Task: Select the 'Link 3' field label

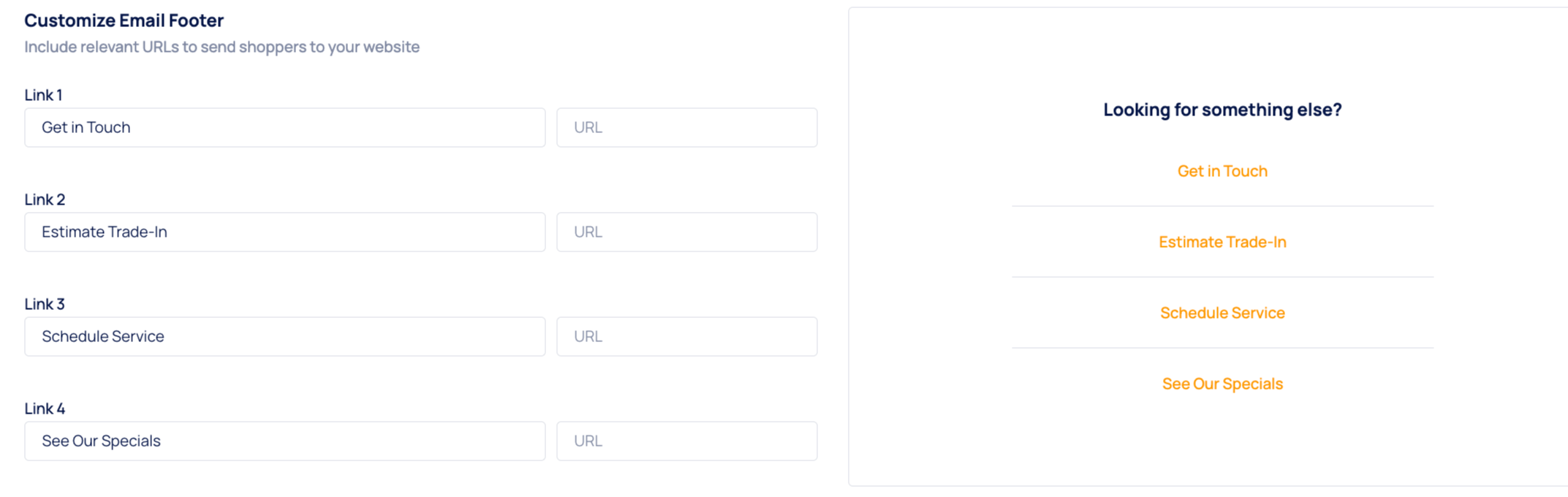Action: click(45, 304)
